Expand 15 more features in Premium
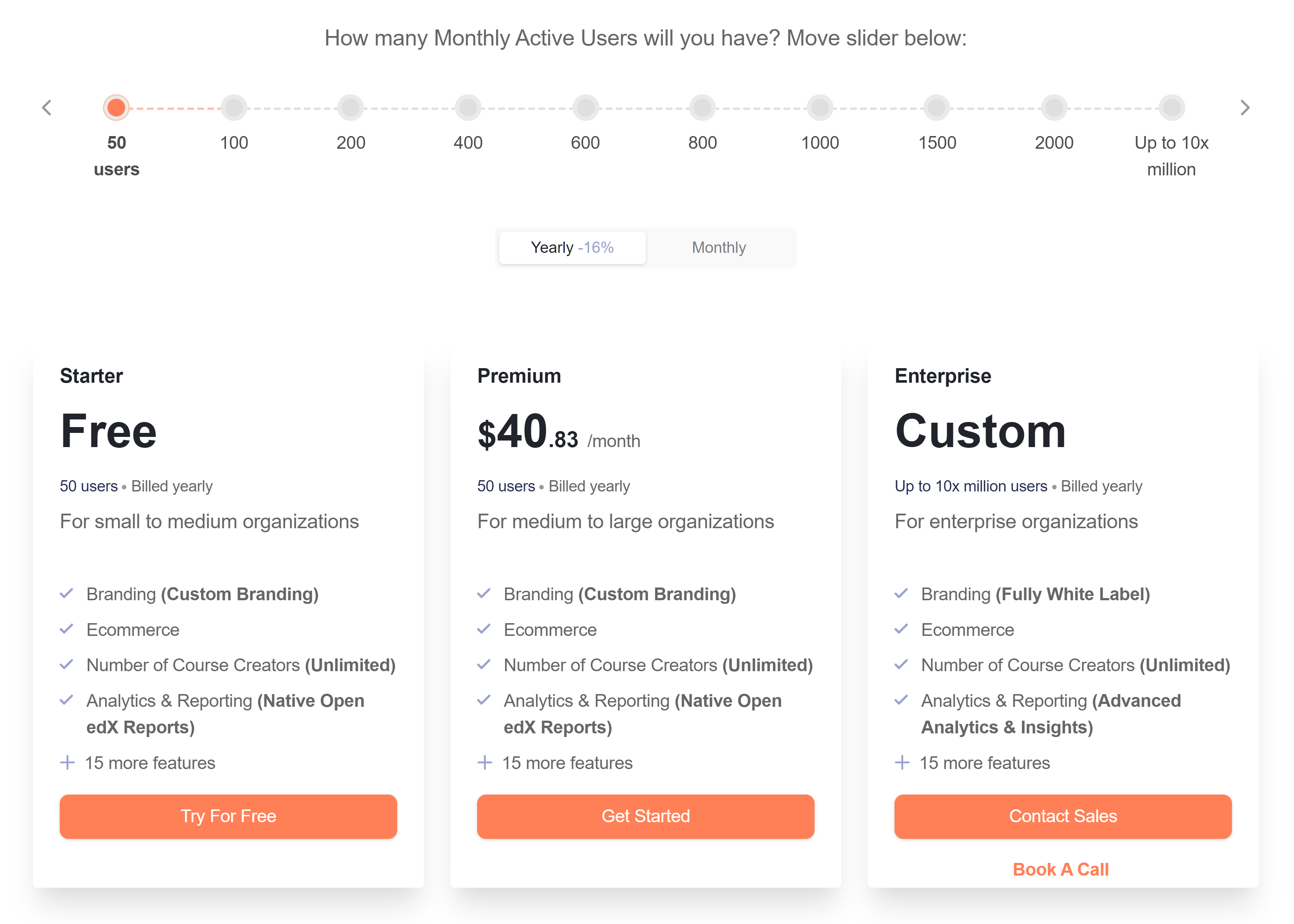The height and width of the screenshot is (924, 1294). click(567, 763)
